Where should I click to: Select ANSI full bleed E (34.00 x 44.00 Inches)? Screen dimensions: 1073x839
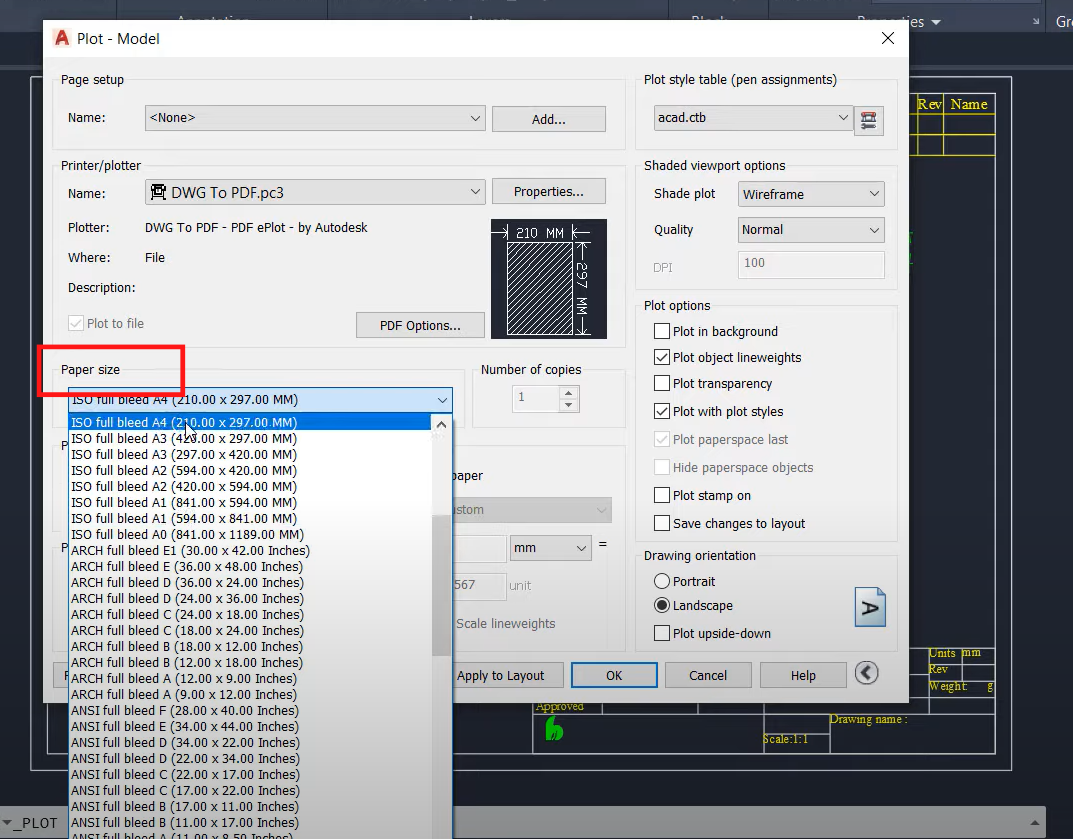point(250,727)
